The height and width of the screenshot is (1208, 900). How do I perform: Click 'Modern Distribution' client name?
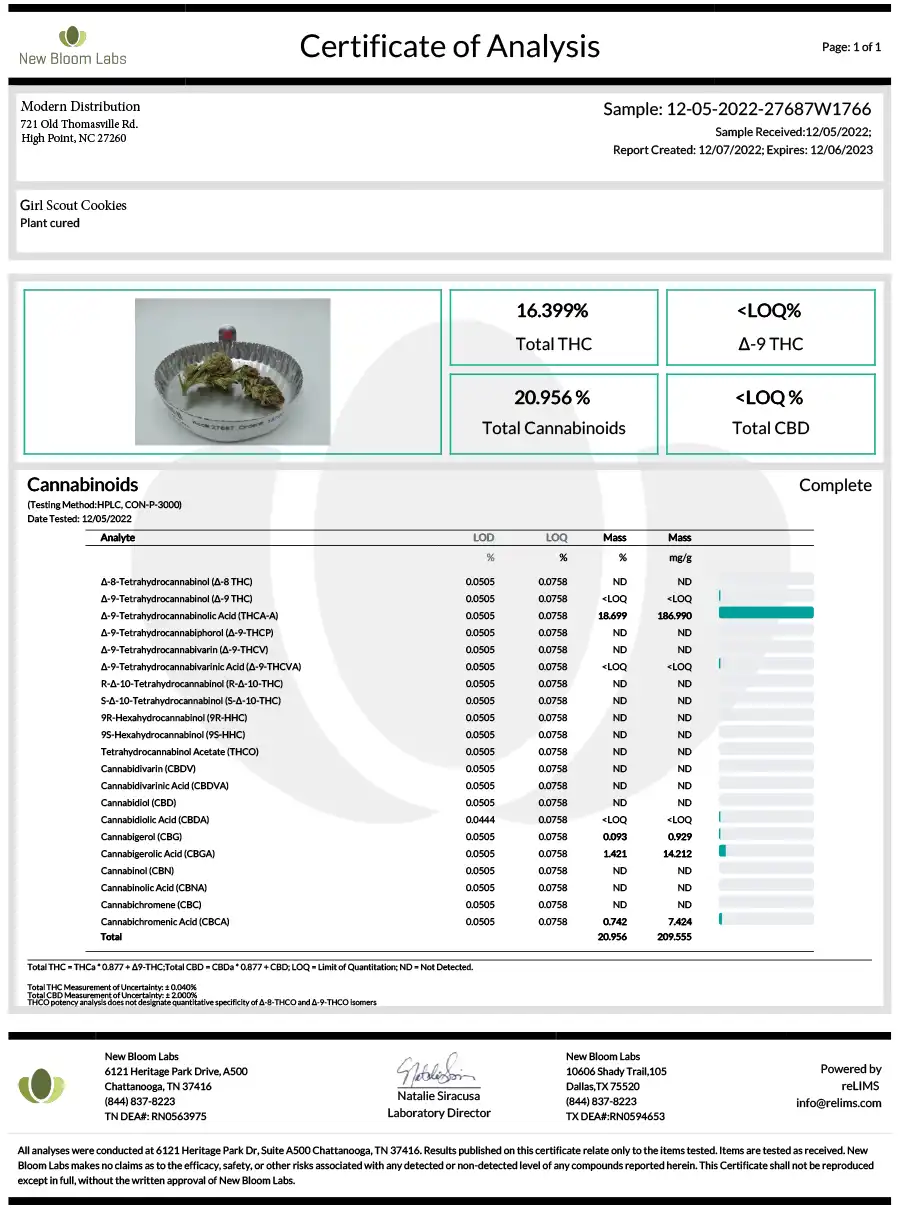[81, 106]
